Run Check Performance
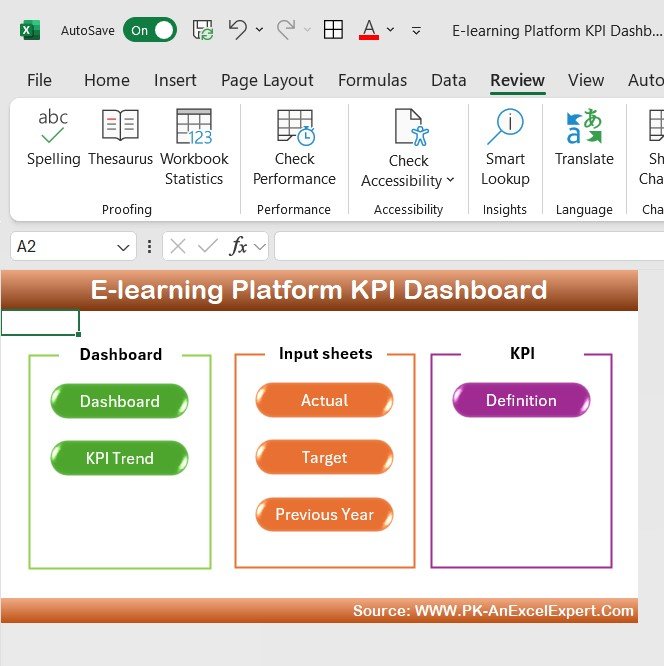Screen dimensions: 664x666 coord(294,147)
